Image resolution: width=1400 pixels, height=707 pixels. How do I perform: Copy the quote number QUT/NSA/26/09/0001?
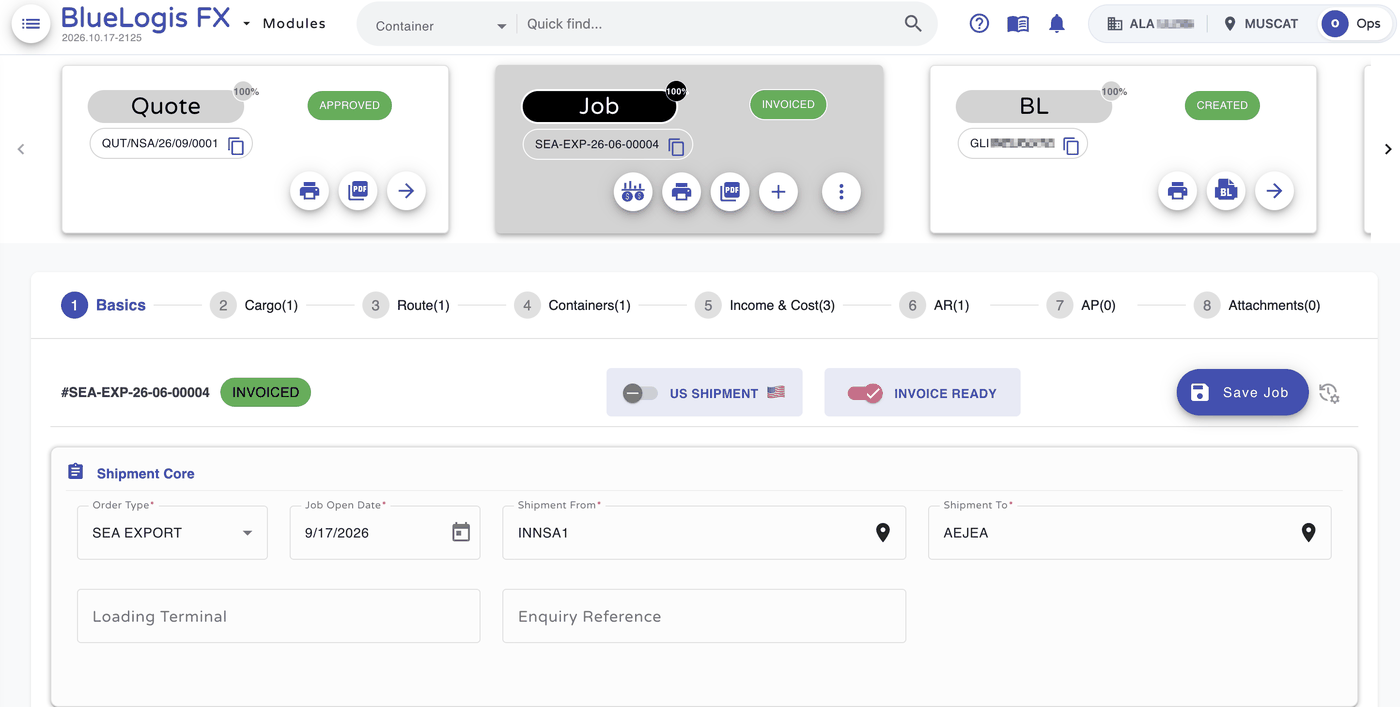[236, 146]
